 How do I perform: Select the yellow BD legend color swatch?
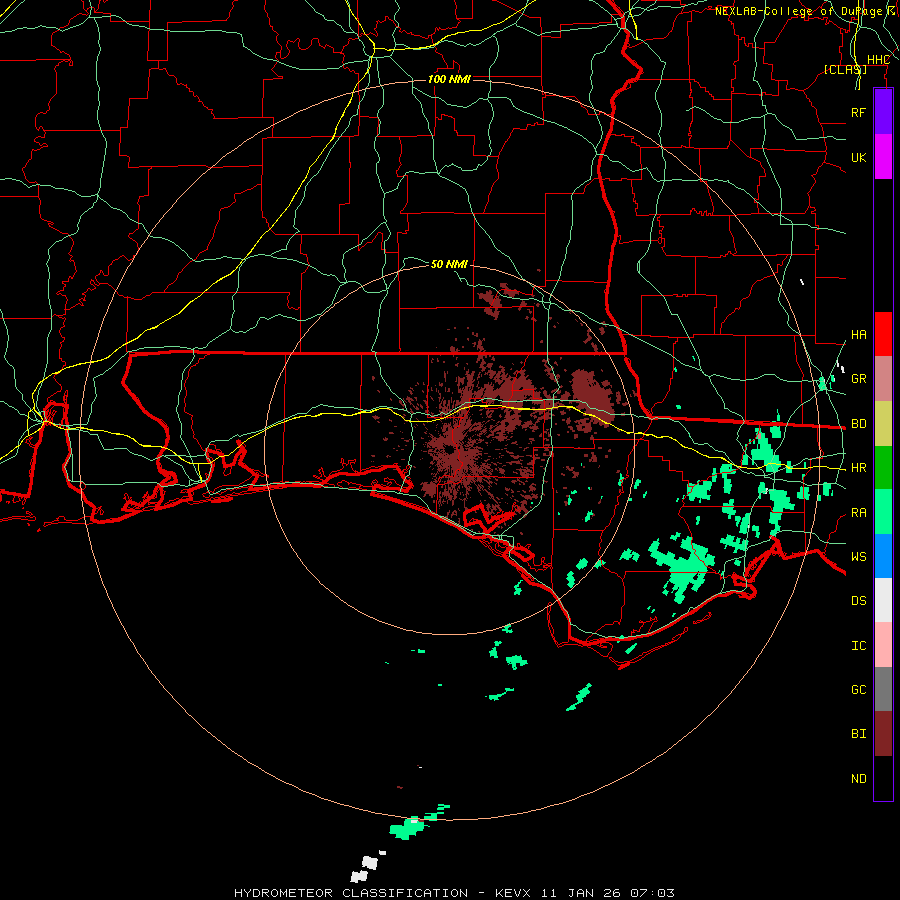coord(883,423)
